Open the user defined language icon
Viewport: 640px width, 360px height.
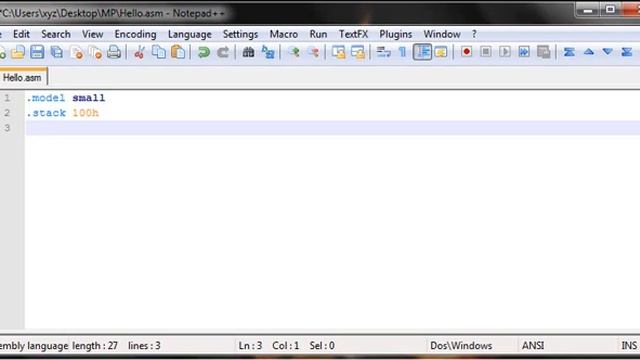coord(441,52)
